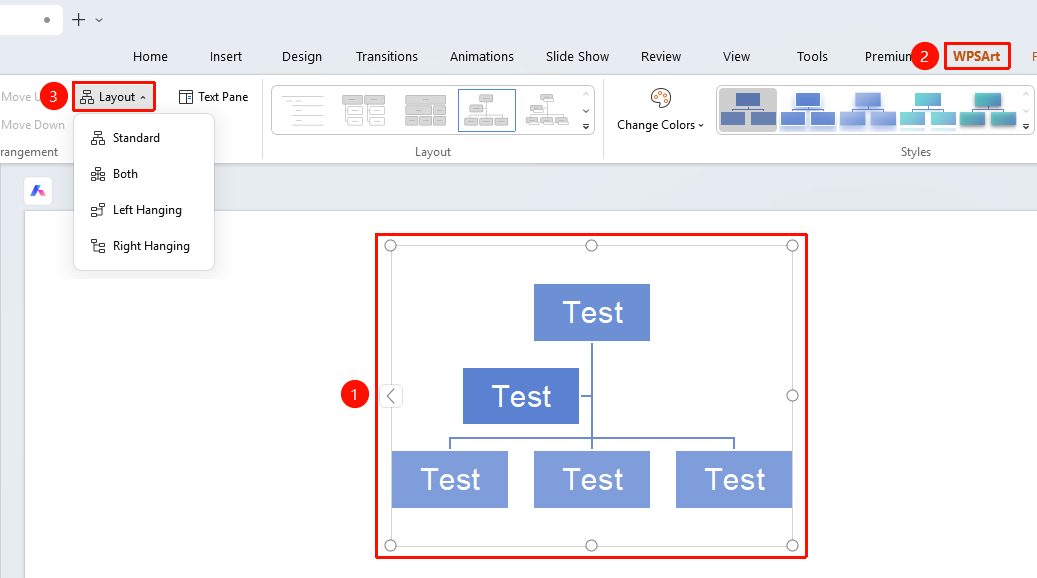Apply the fifth teal-blue gradient style

(988, 110)
